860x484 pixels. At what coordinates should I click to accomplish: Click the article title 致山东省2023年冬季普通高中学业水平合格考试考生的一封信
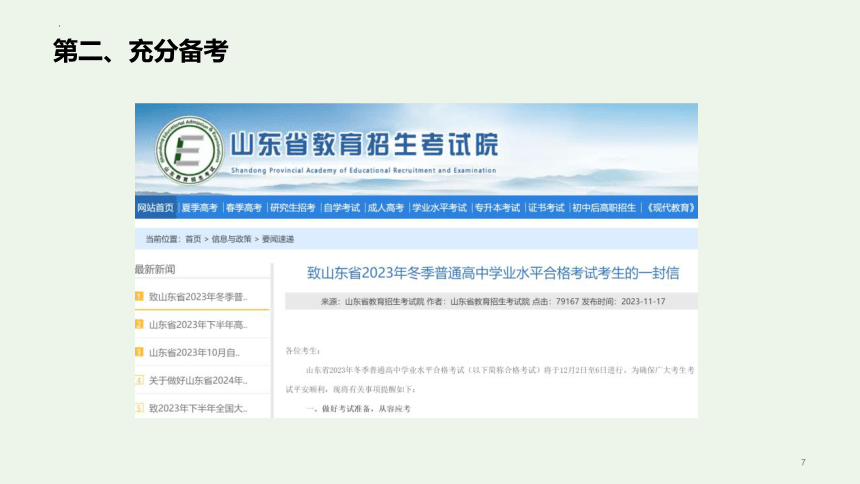tap(493, 273)
